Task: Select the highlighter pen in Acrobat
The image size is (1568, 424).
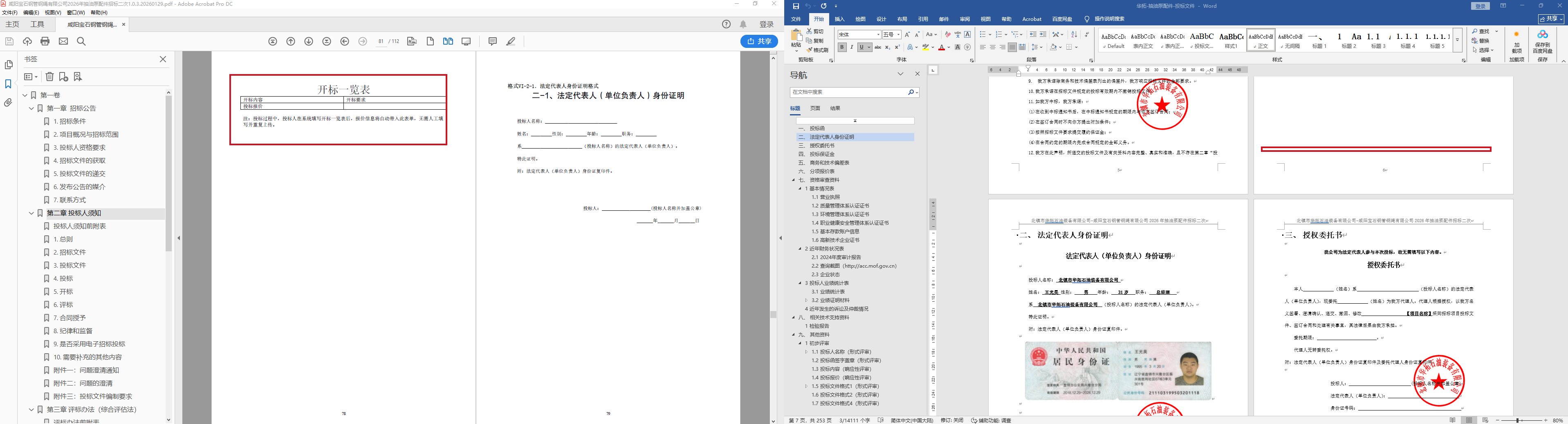Action: 511,41
